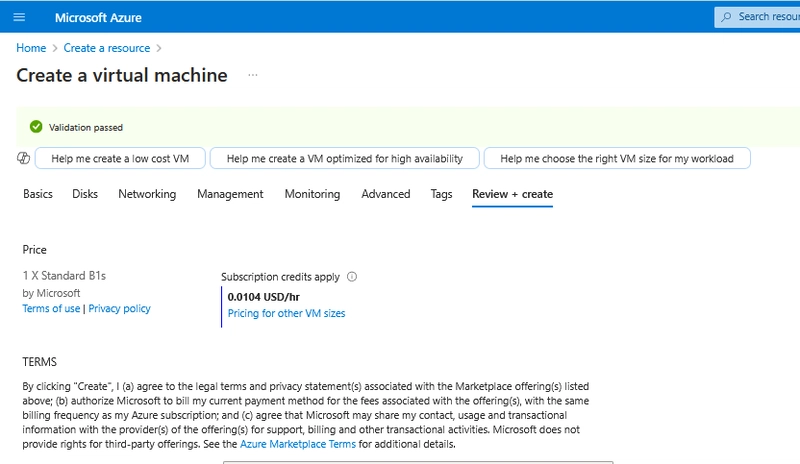This screenshot has height=464, width=800.
Task: Switch to the Tags tab
Action: click(x=441, y=194)
